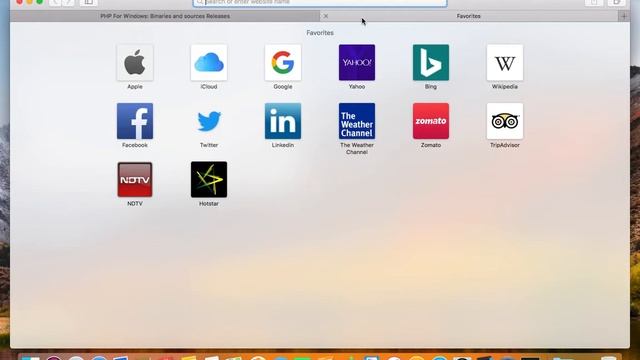Open the Bing favorite icon
The image size is (640, 360).
[431, 62]
